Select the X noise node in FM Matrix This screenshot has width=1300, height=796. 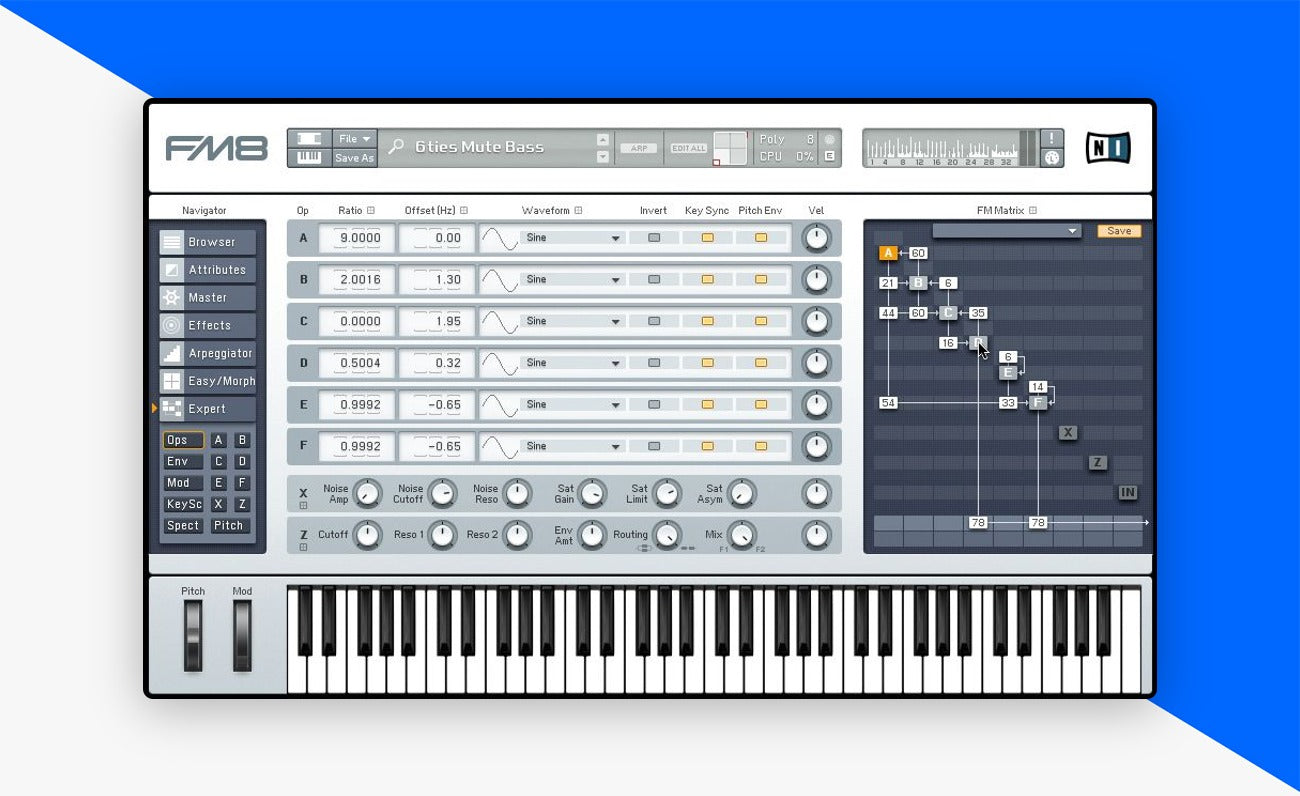[x=1068, y=433]
